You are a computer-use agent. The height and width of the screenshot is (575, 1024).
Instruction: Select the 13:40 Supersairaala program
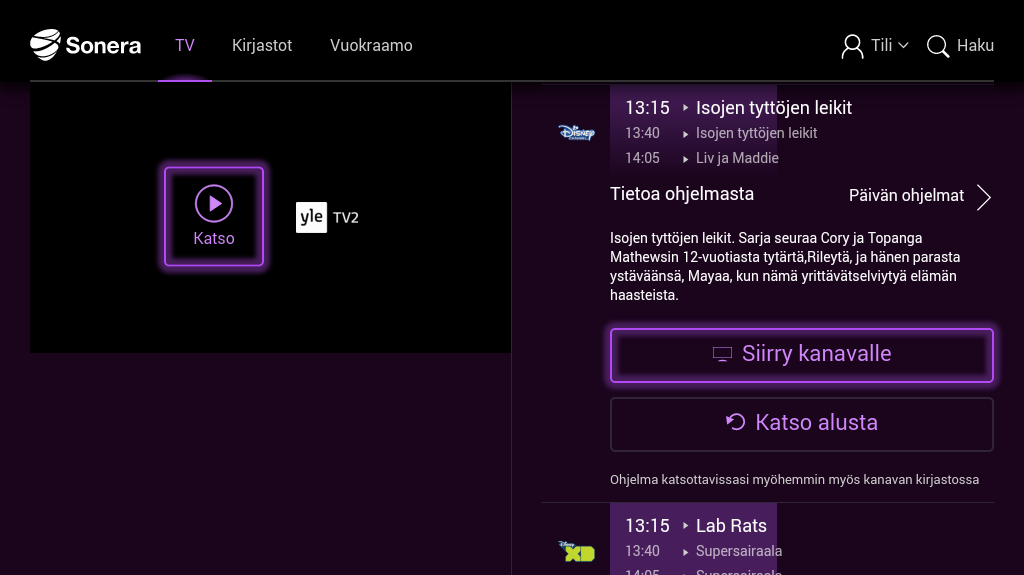[x=704, y=551]
